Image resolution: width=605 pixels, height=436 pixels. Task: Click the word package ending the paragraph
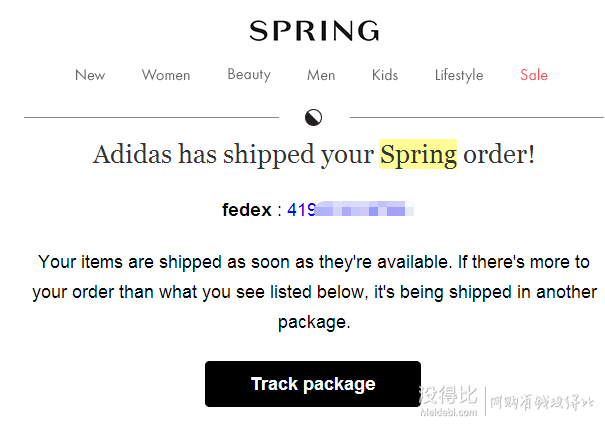click(312, 322)
